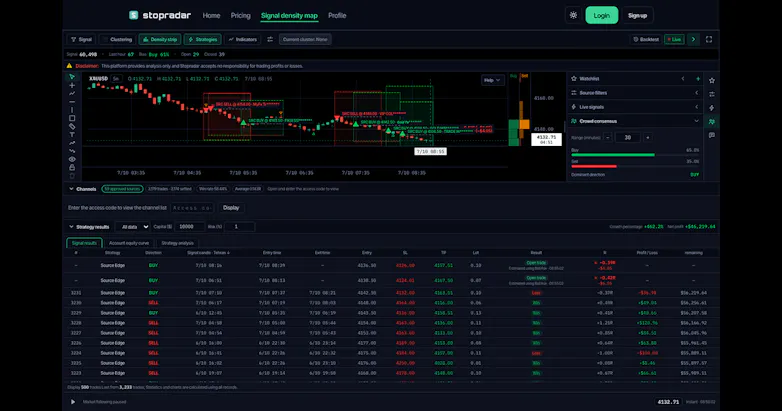Click the Risk percent input field
Image resolution: width=782 pixels, height=411 pixels.
pos(239,226)
